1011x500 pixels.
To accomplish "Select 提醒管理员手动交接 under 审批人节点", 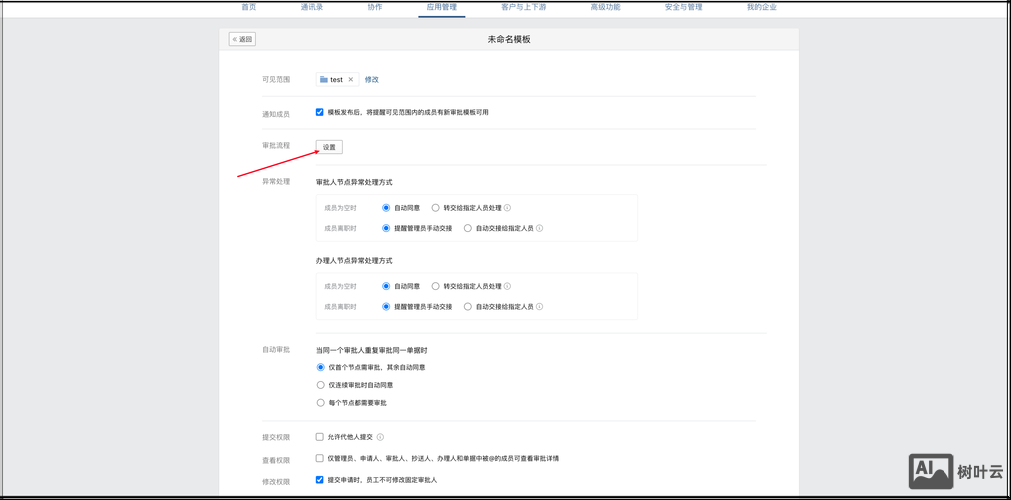I will 386,228.
